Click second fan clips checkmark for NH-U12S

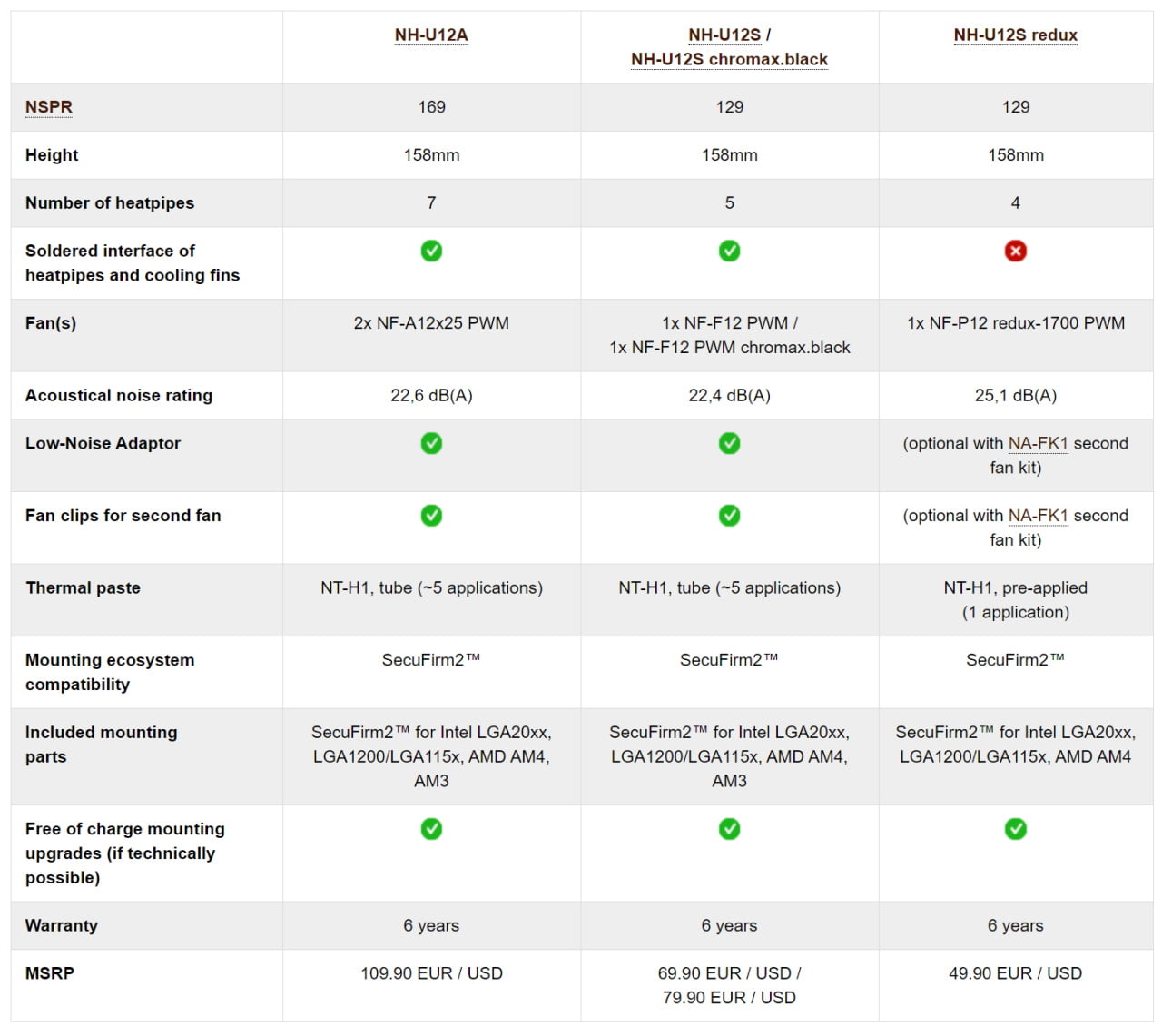(x=729, y=516)
